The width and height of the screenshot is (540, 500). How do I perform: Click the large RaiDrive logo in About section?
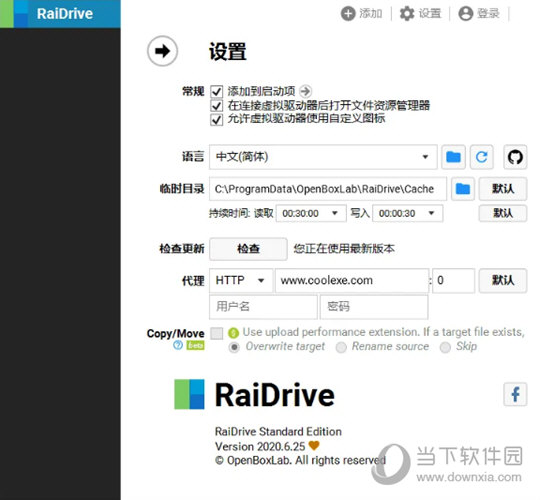pyautogui.click(x=189, y=394)
